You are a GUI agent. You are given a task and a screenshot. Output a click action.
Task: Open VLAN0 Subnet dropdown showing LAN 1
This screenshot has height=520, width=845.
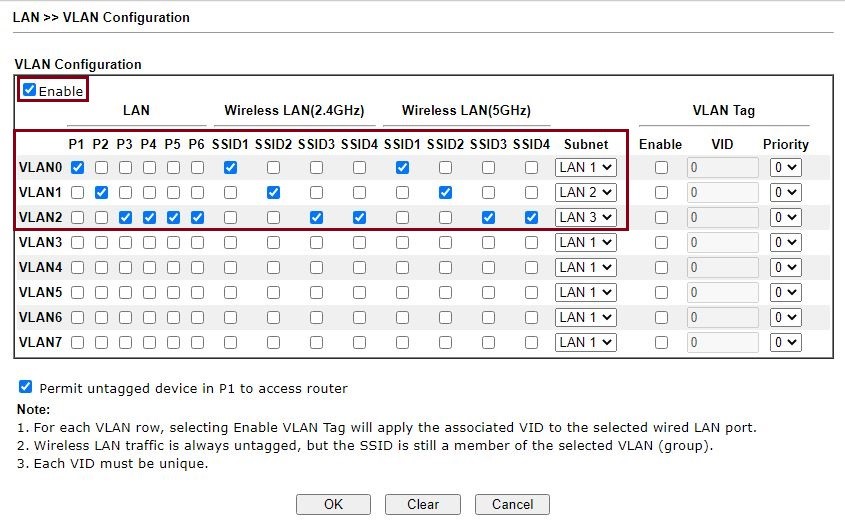585,167
